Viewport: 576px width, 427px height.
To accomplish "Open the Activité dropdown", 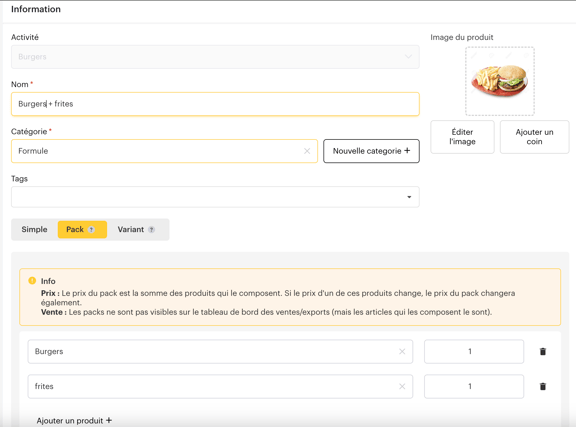I will [x=215, y=57].
